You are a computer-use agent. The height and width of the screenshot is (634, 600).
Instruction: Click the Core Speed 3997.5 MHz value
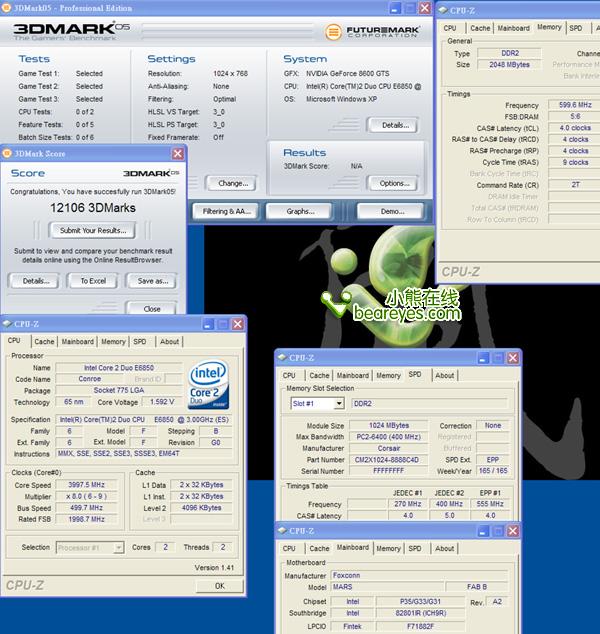(x=87, y=484)
